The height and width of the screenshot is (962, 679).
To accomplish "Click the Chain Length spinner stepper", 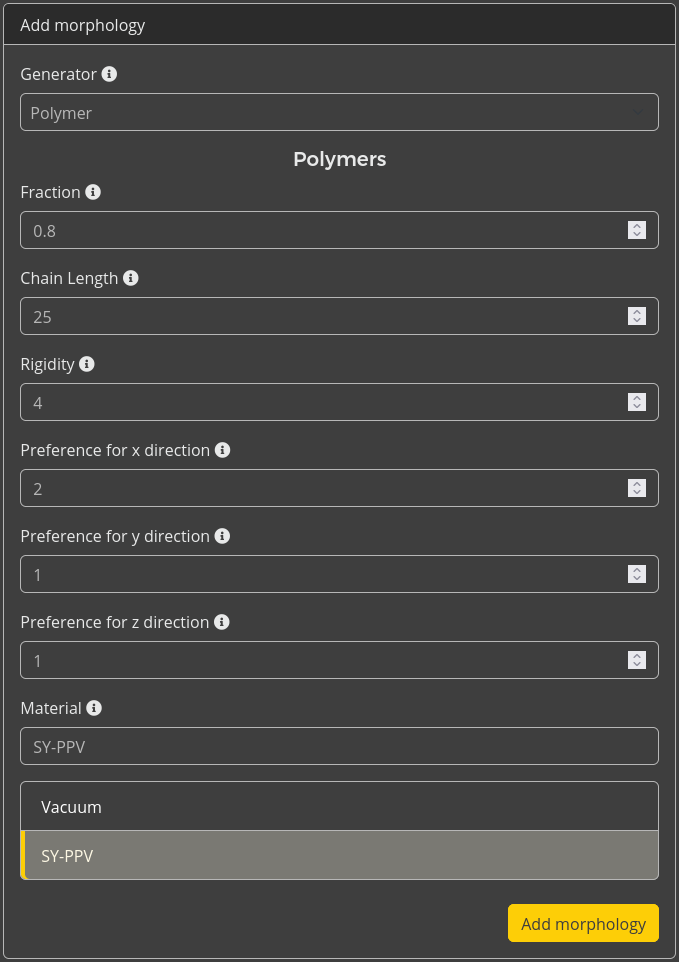I will point(636,316).
